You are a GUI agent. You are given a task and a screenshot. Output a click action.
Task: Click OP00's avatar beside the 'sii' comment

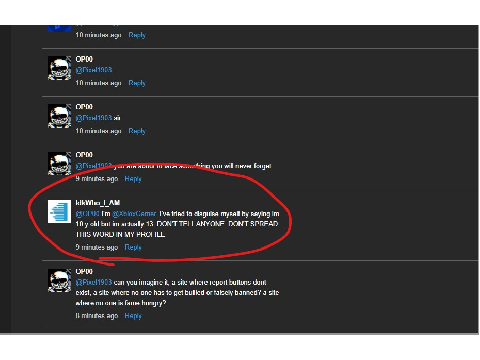(59, 116)
